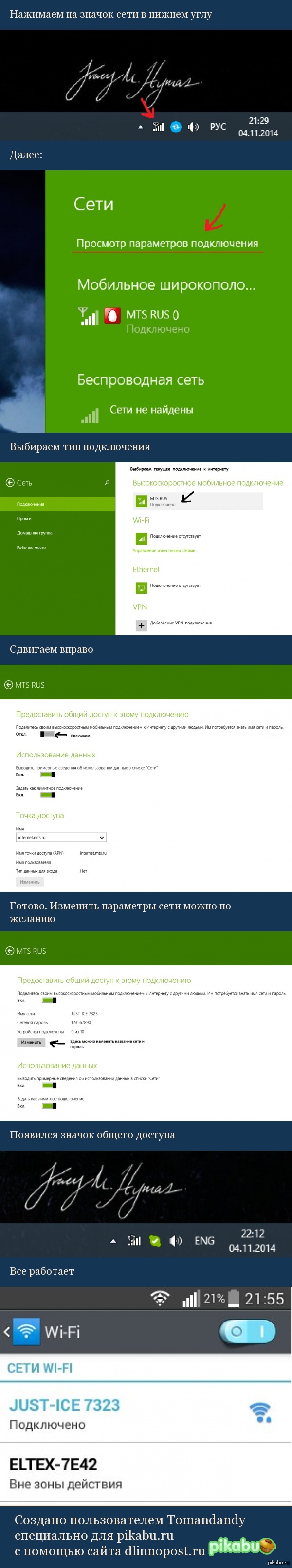Tap JUST-ICE 7323 Подключено network on phone
This screenshot has width=292, height=1568.
coord(146,1415)
